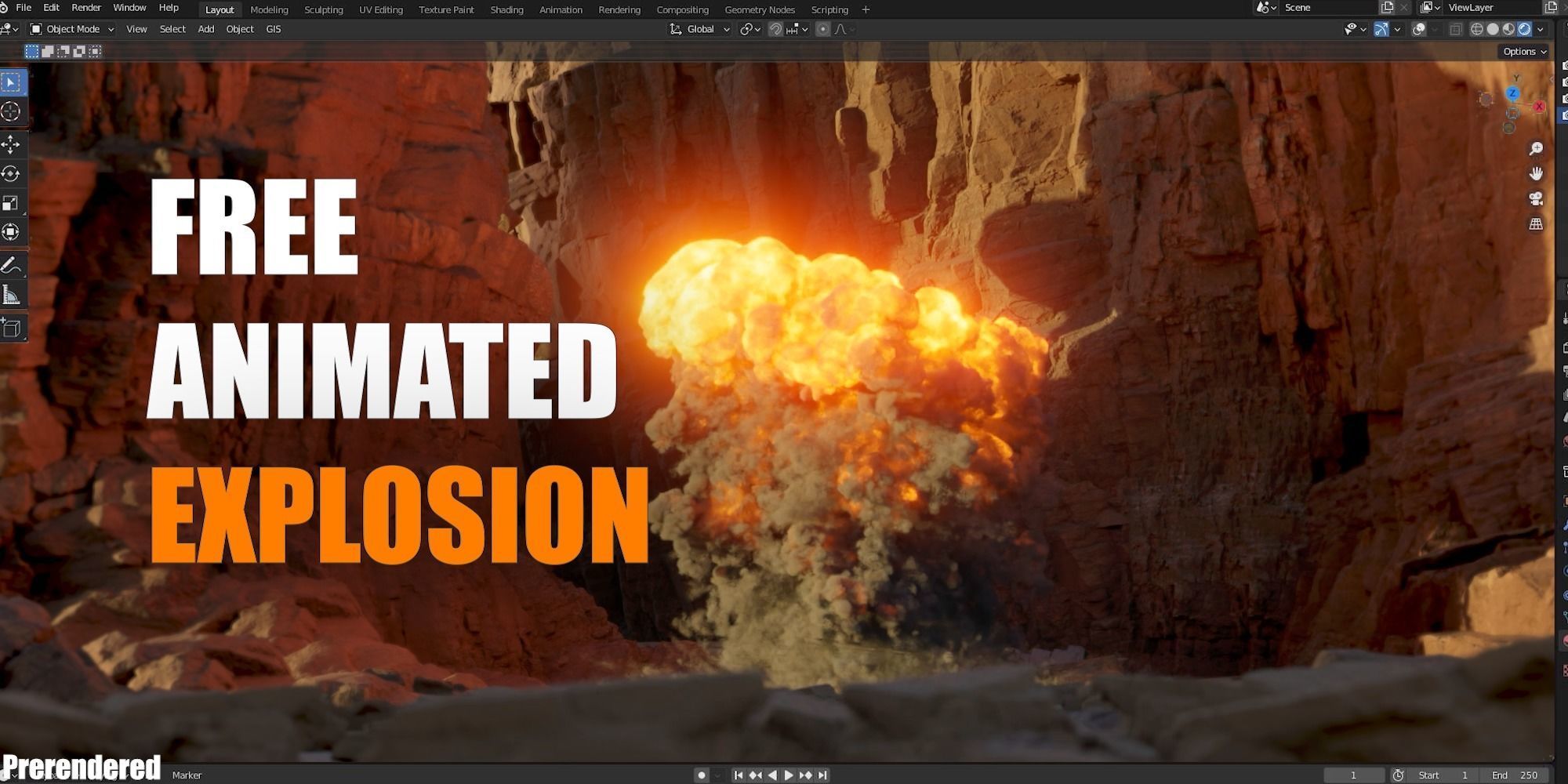This screenshot has width=1568, height=784.
Task: Click the X axis on navigation gizmo
Action: click(x=1539, y=107)
